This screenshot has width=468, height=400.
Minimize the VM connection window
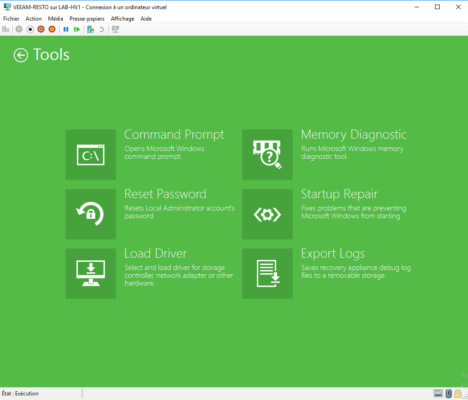[417, 7]
